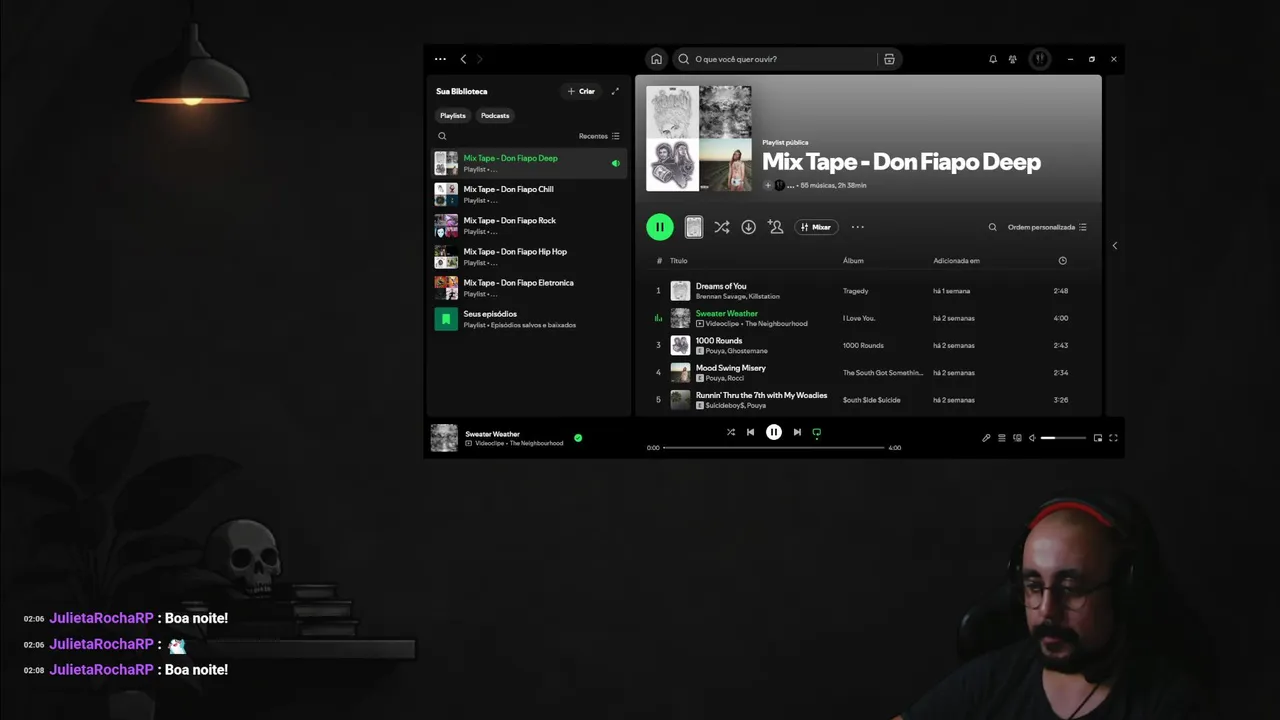The height and width of the screenshot is (720, 1280).
Task: Mute the volume speaker icon
Action: [x=1032, y=438]
